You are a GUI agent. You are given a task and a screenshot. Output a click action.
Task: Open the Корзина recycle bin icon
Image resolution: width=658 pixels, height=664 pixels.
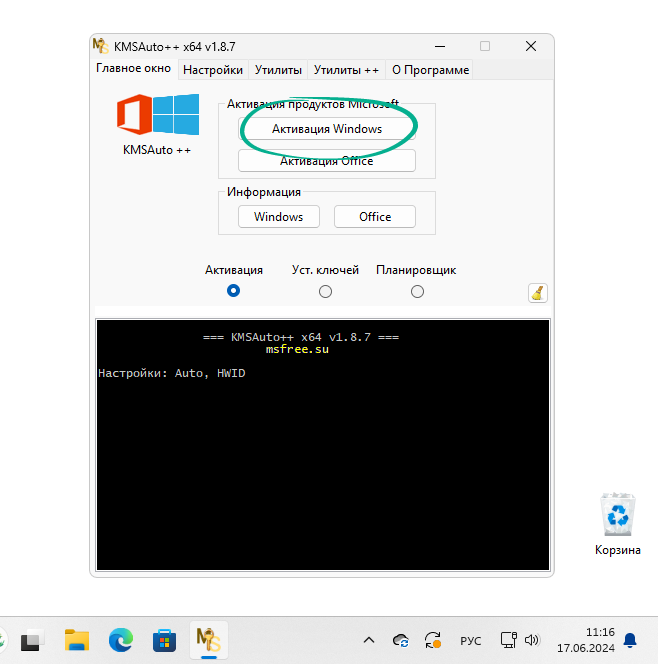[x=617, y=524]
